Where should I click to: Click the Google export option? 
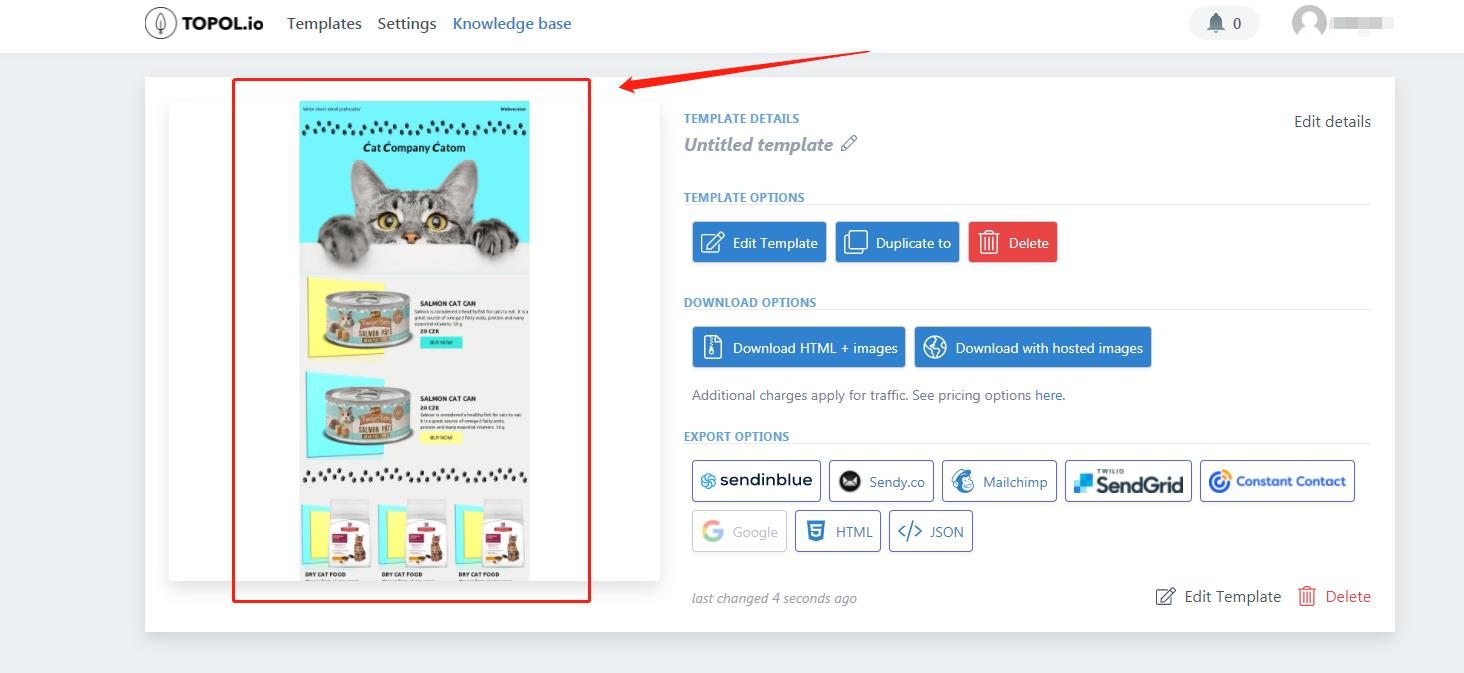point(739,531)
